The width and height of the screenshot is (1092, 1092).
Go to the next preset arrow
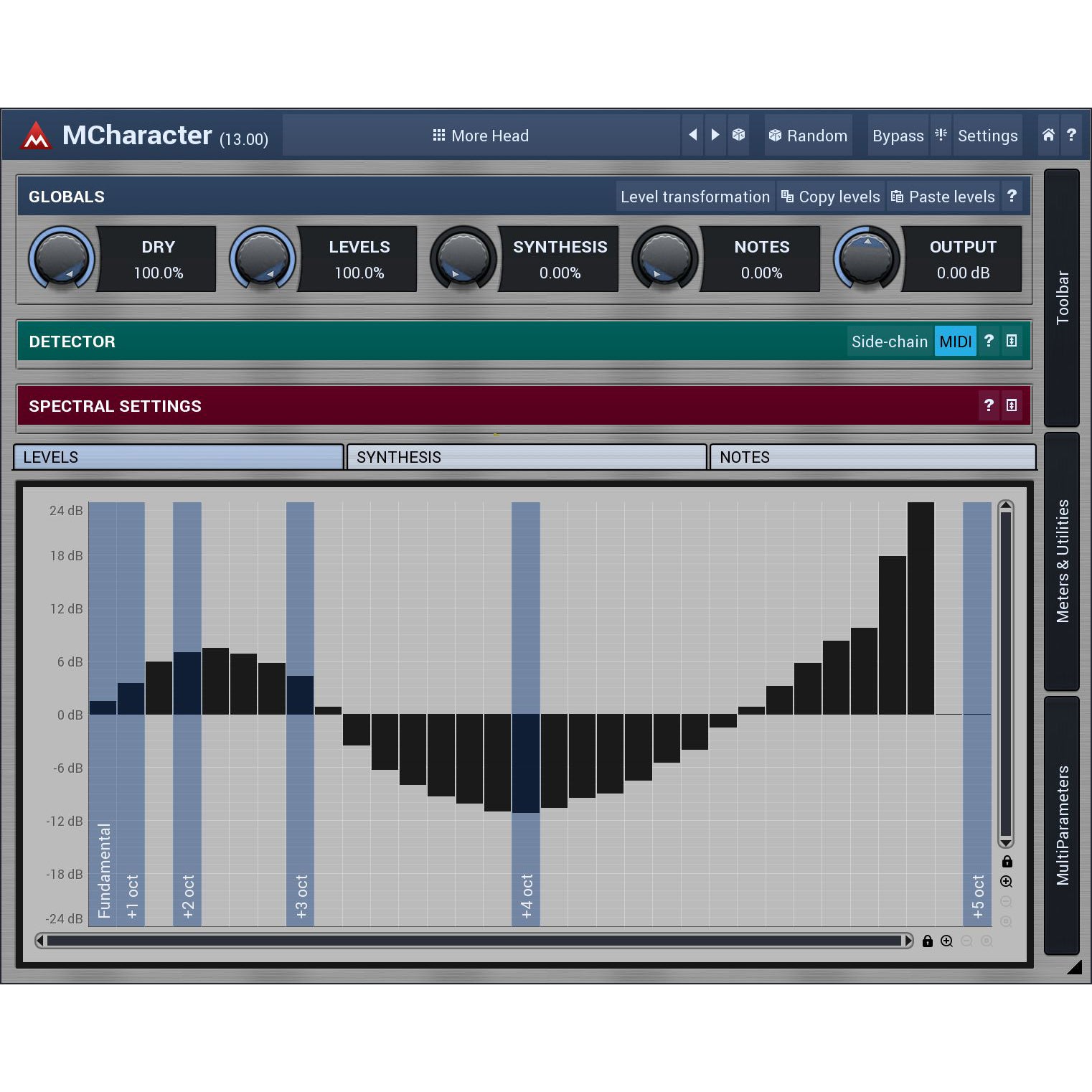point(715,135)
